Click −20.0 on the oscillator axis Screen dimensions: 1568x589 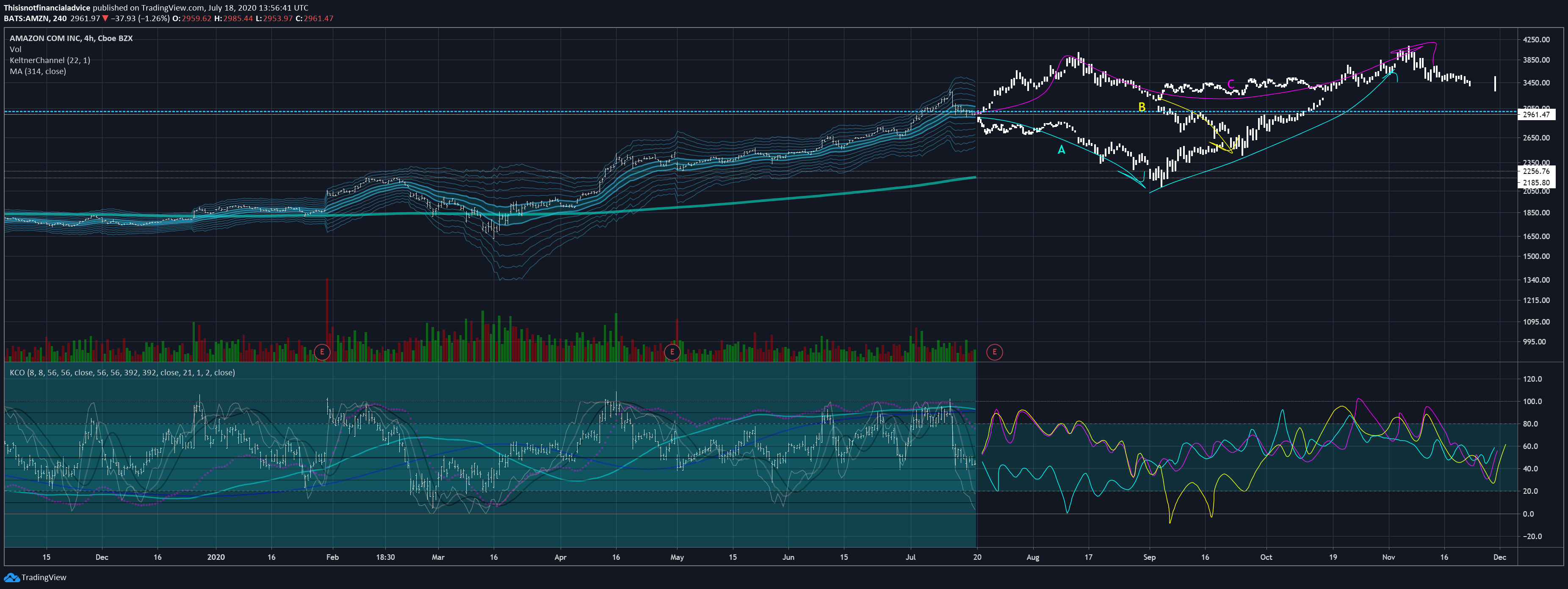[x=1532, y=537]
